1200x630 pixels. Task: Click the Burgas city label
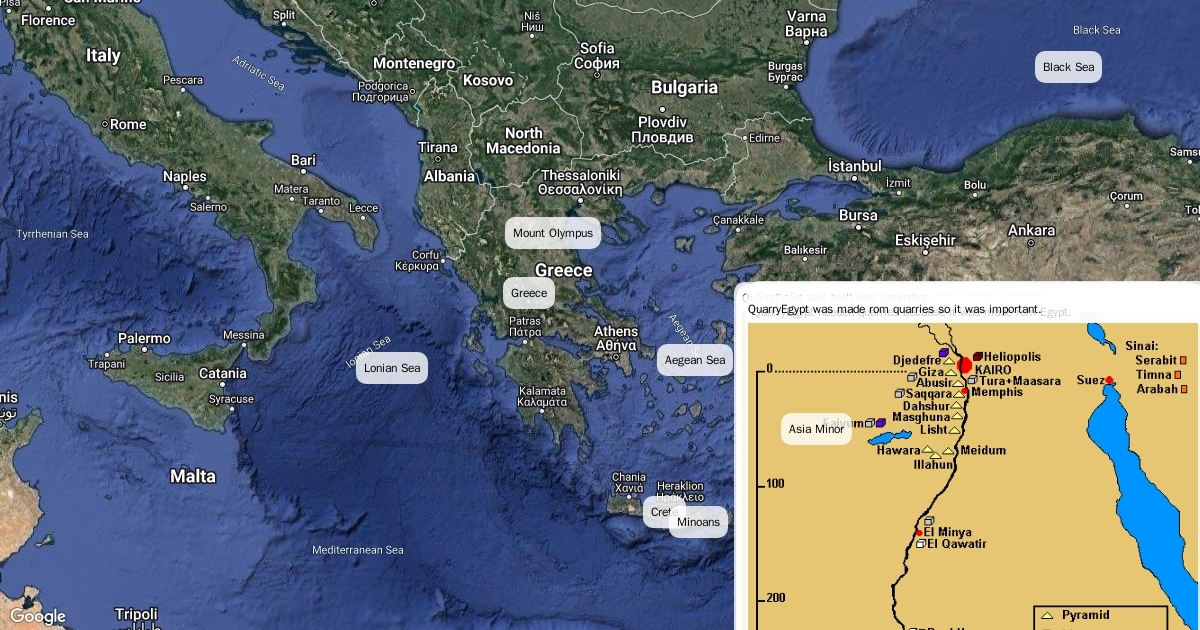(785, 71)
